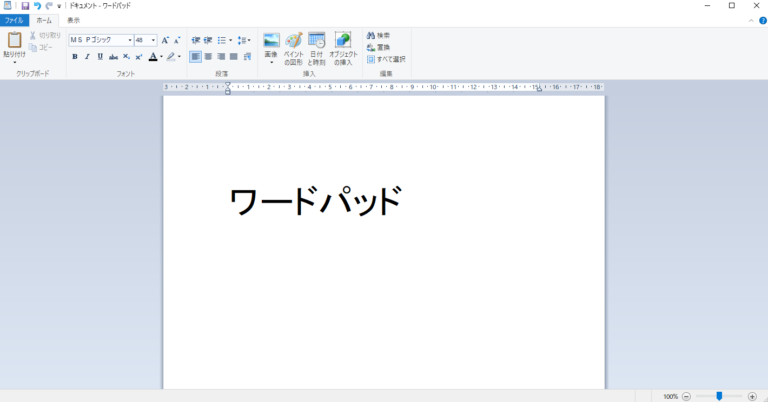This screenshot has width=768, height=402.
Task: Click 切り取り cut button
Action: [x=45, y=35]
